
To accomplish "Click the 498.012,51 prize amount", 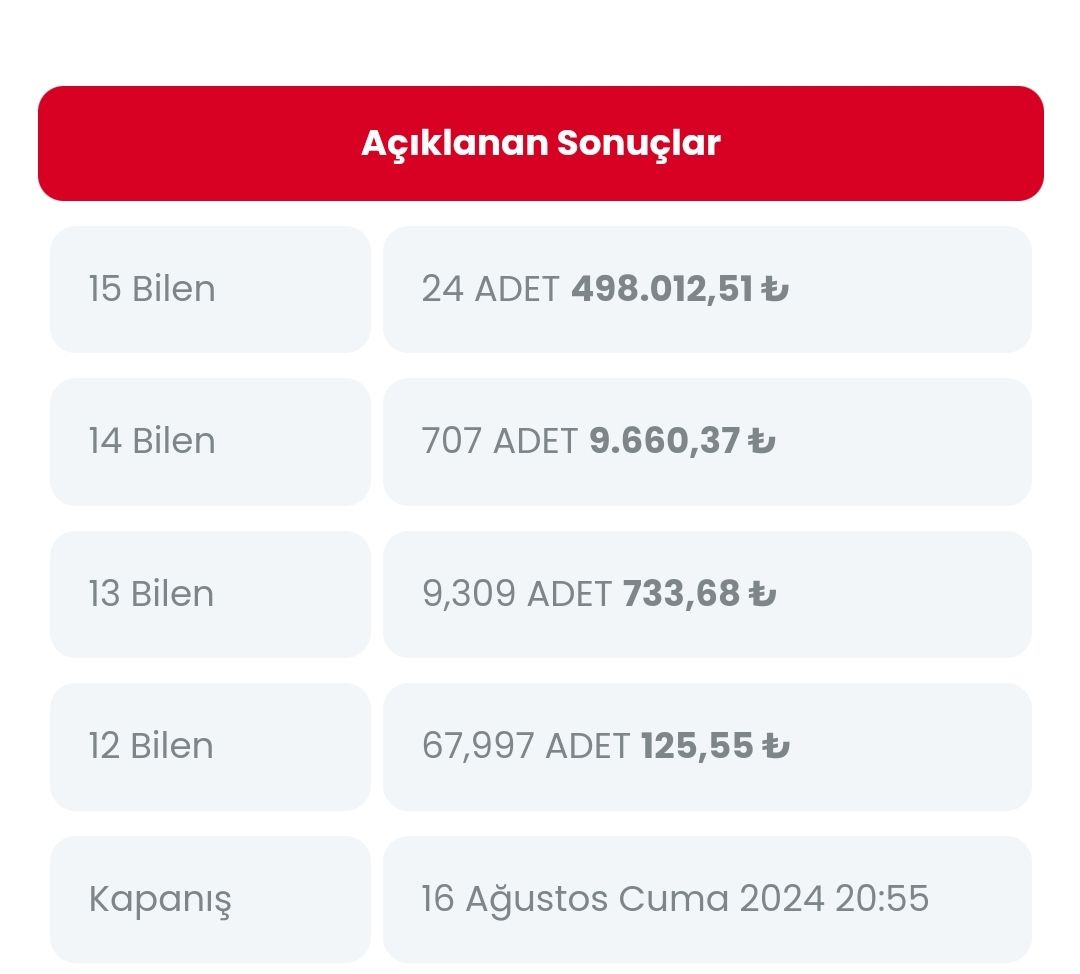I will coord(661,289).
